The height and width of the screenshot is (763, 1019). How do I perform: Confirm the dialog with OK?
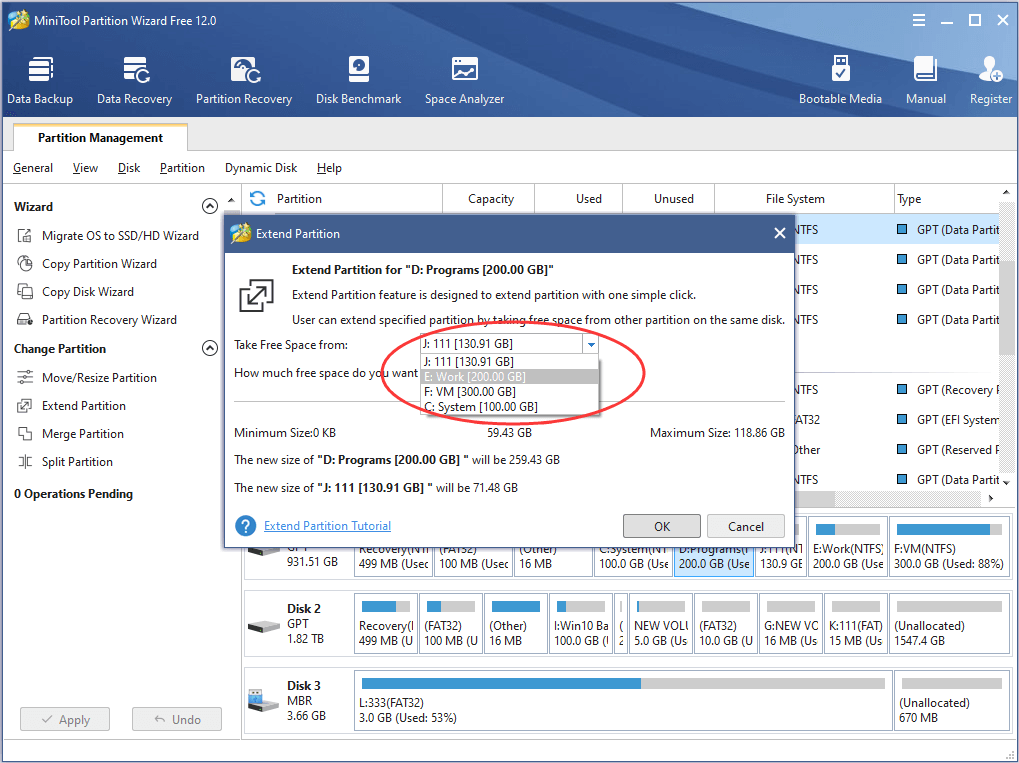point(661,526)
